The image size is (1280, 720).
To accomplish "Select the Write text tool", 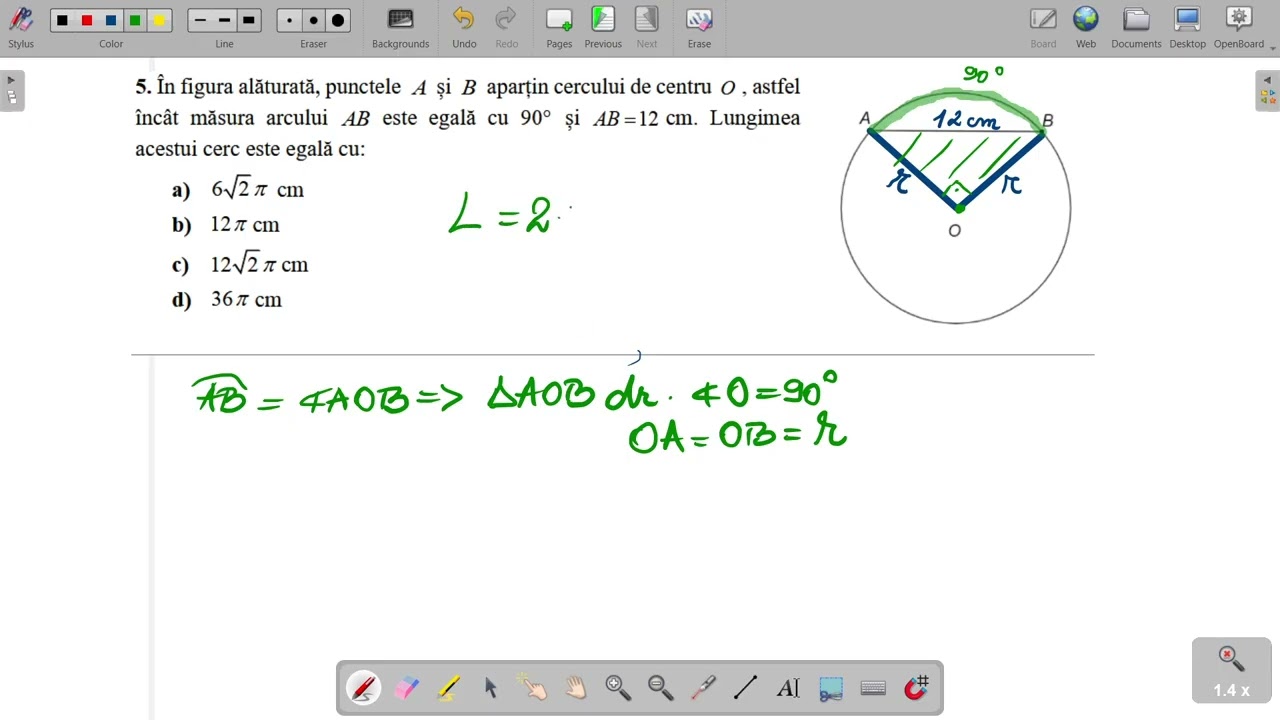I will tap(788, 688).
